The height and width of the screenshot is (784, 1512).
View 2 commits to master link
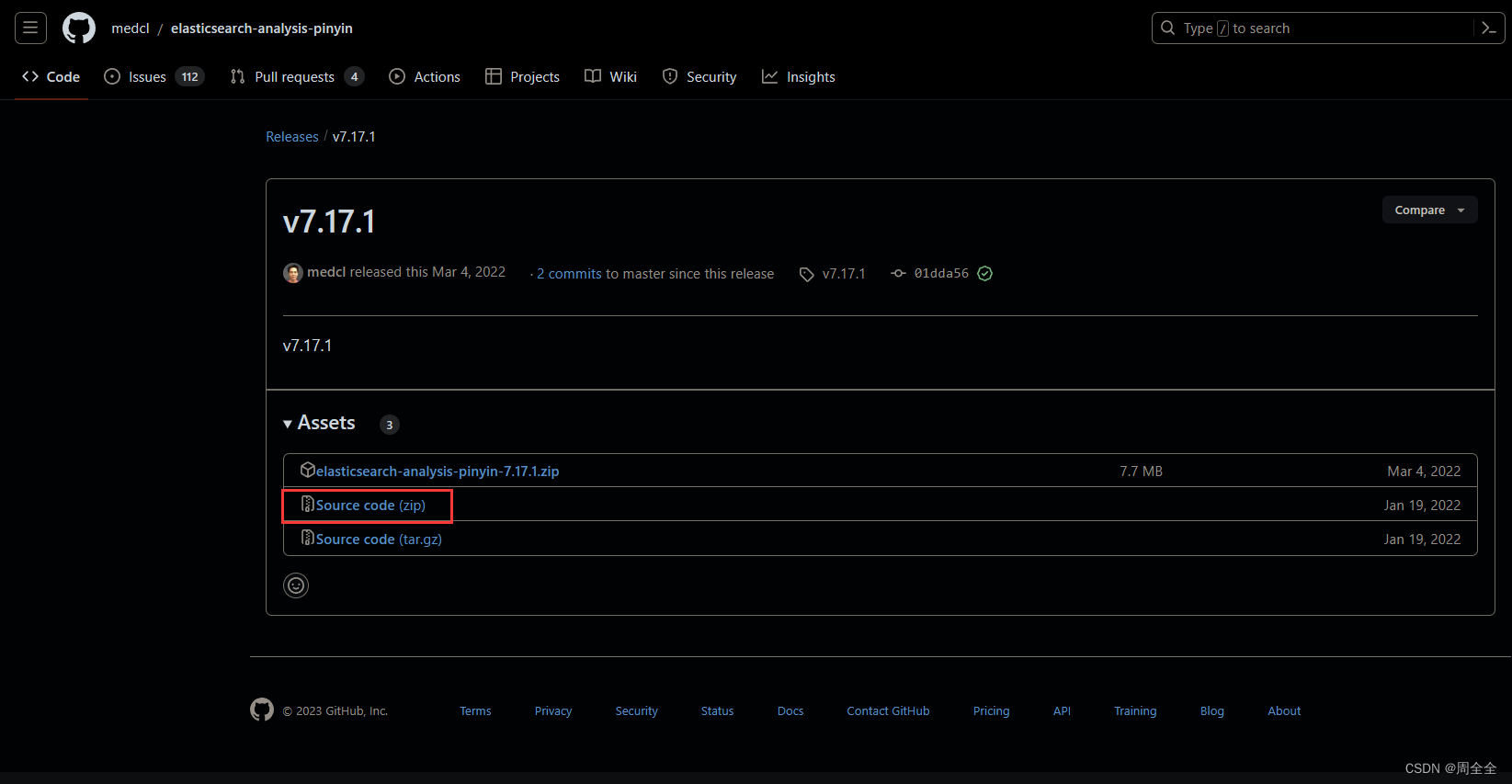(x=569, y=274)
